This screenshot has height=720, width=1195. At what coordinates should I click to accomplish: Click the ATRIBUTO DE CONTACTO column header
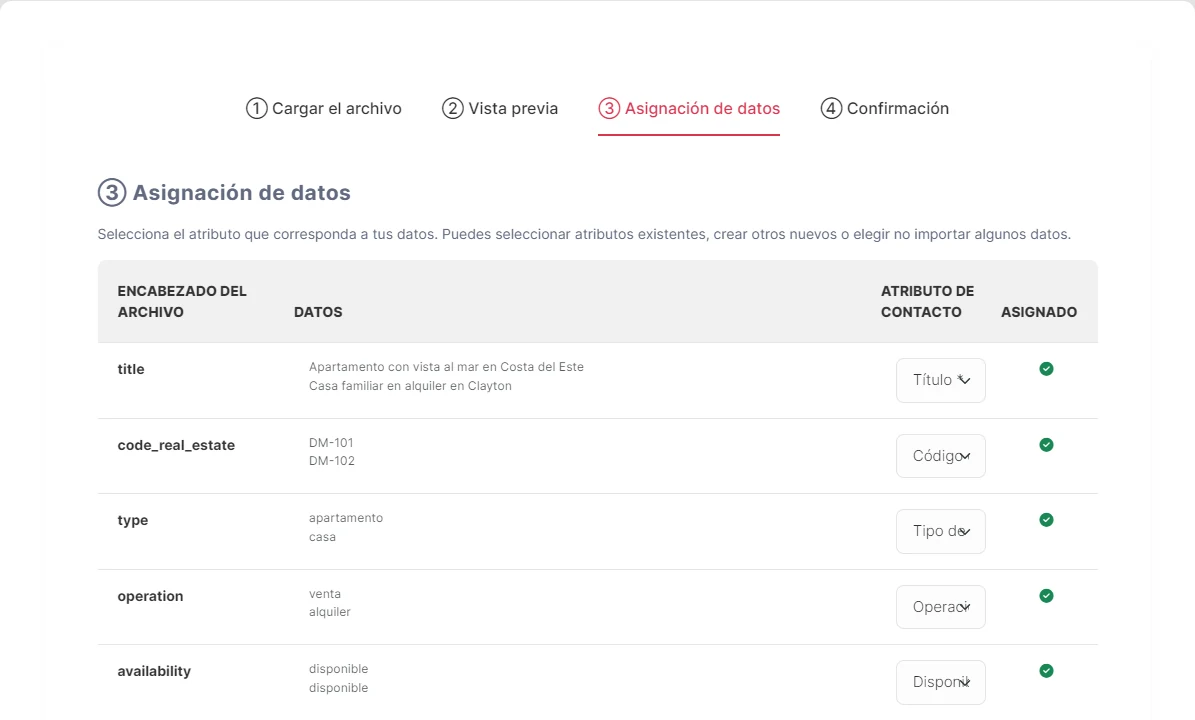coord(927,302)
